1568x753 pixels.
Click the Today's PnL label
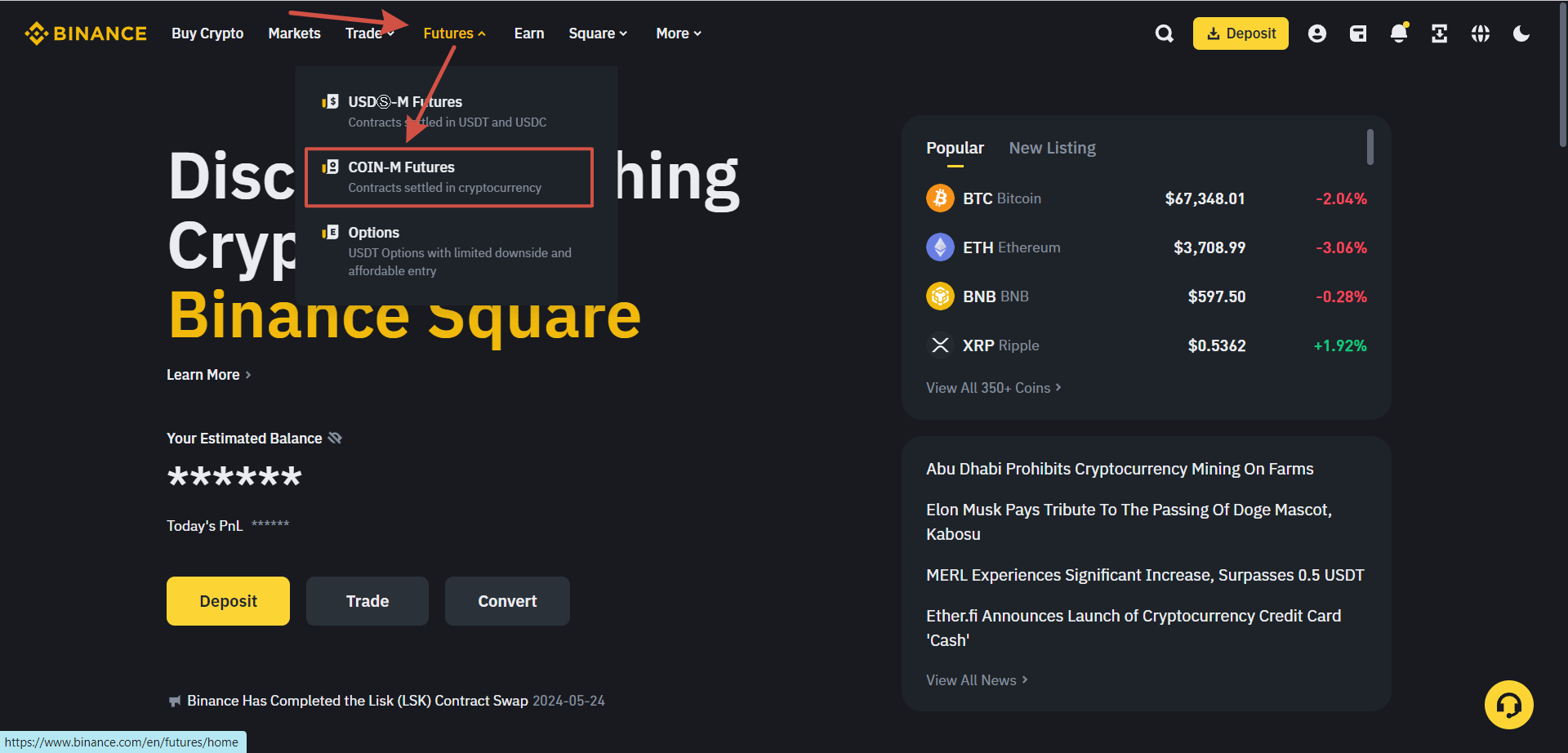point(205,526)
